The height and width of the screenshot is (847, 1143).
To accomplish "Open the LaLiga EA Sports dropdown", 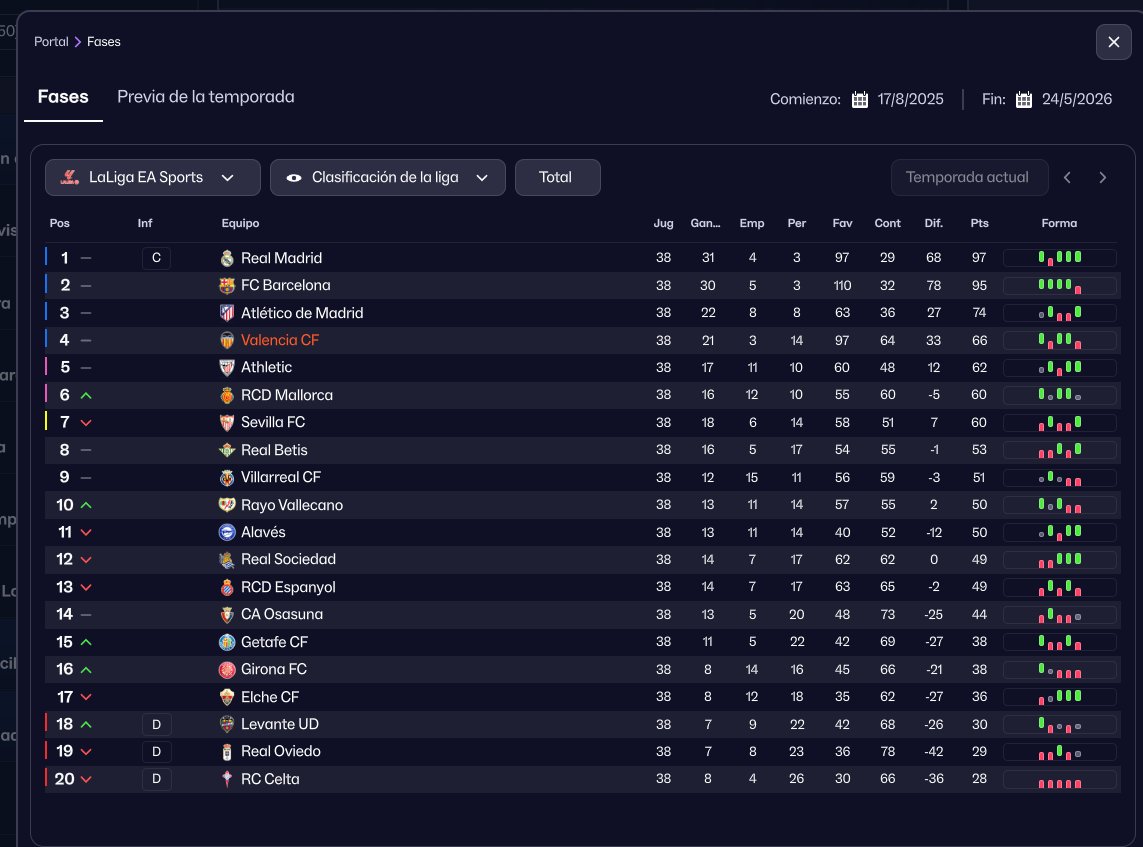I will [152, 177].
